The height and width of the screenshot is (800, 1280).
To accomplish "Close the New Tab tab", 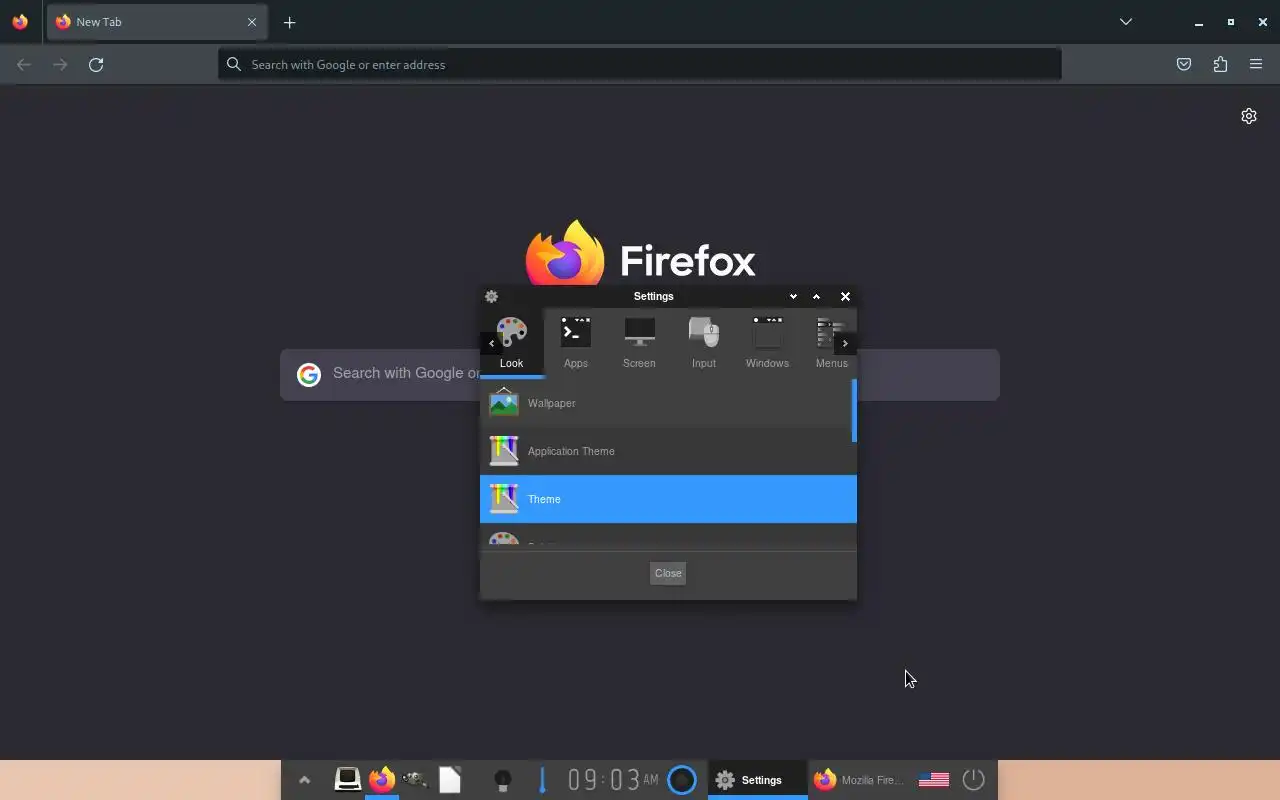I will coord(252,22).
